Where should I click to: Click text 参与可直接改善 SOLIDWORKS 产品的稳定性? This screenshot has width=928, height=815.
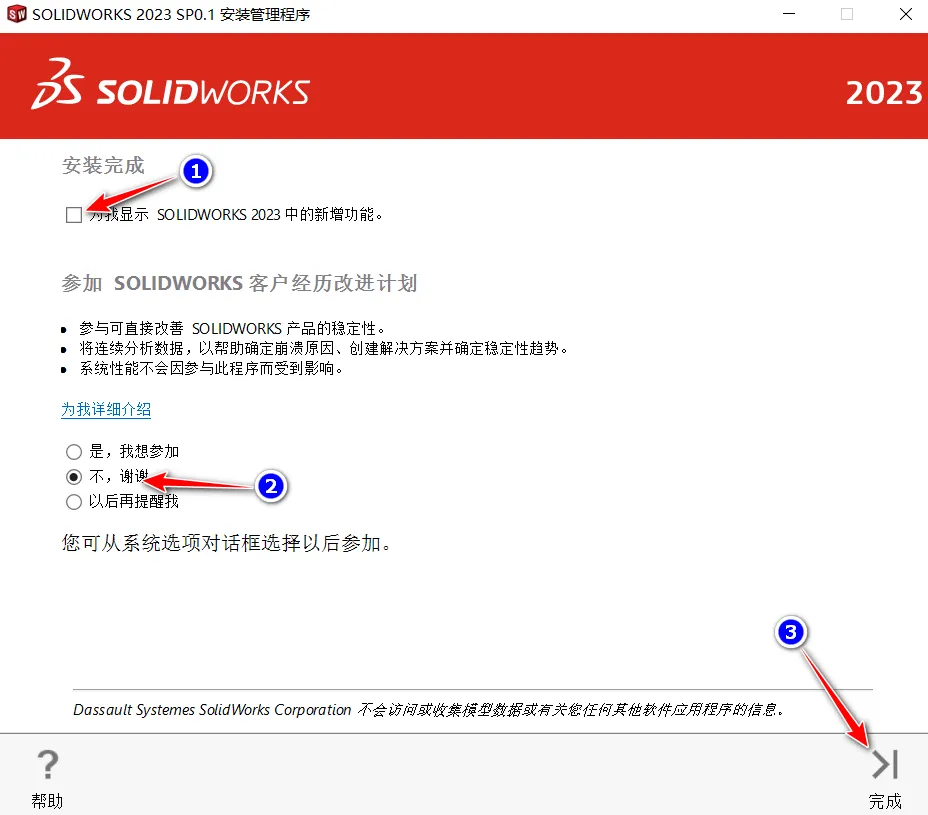click(232, 328)
